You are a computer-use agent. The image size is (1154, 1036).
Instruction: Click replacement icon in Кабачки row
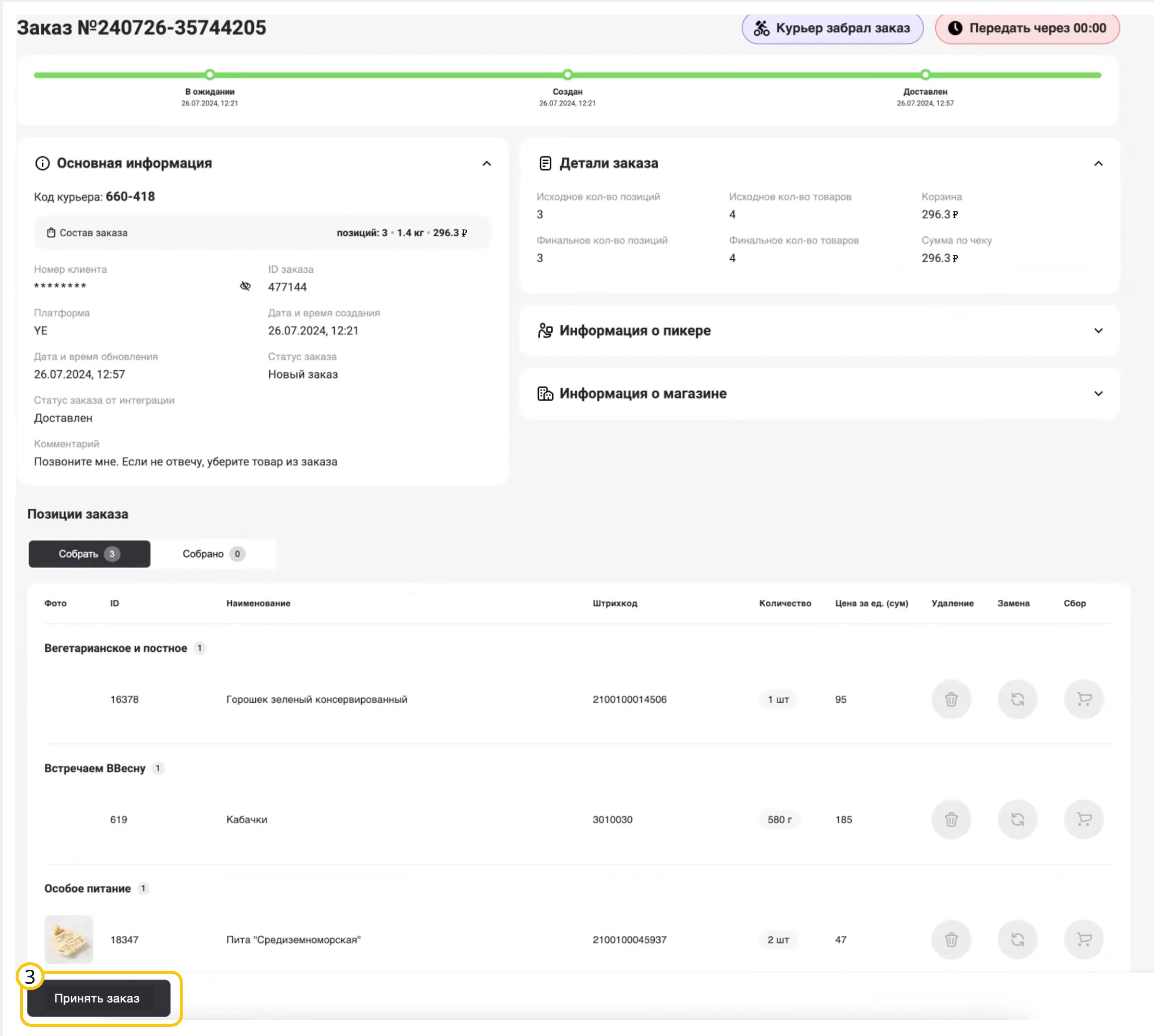coord(1017,819)
